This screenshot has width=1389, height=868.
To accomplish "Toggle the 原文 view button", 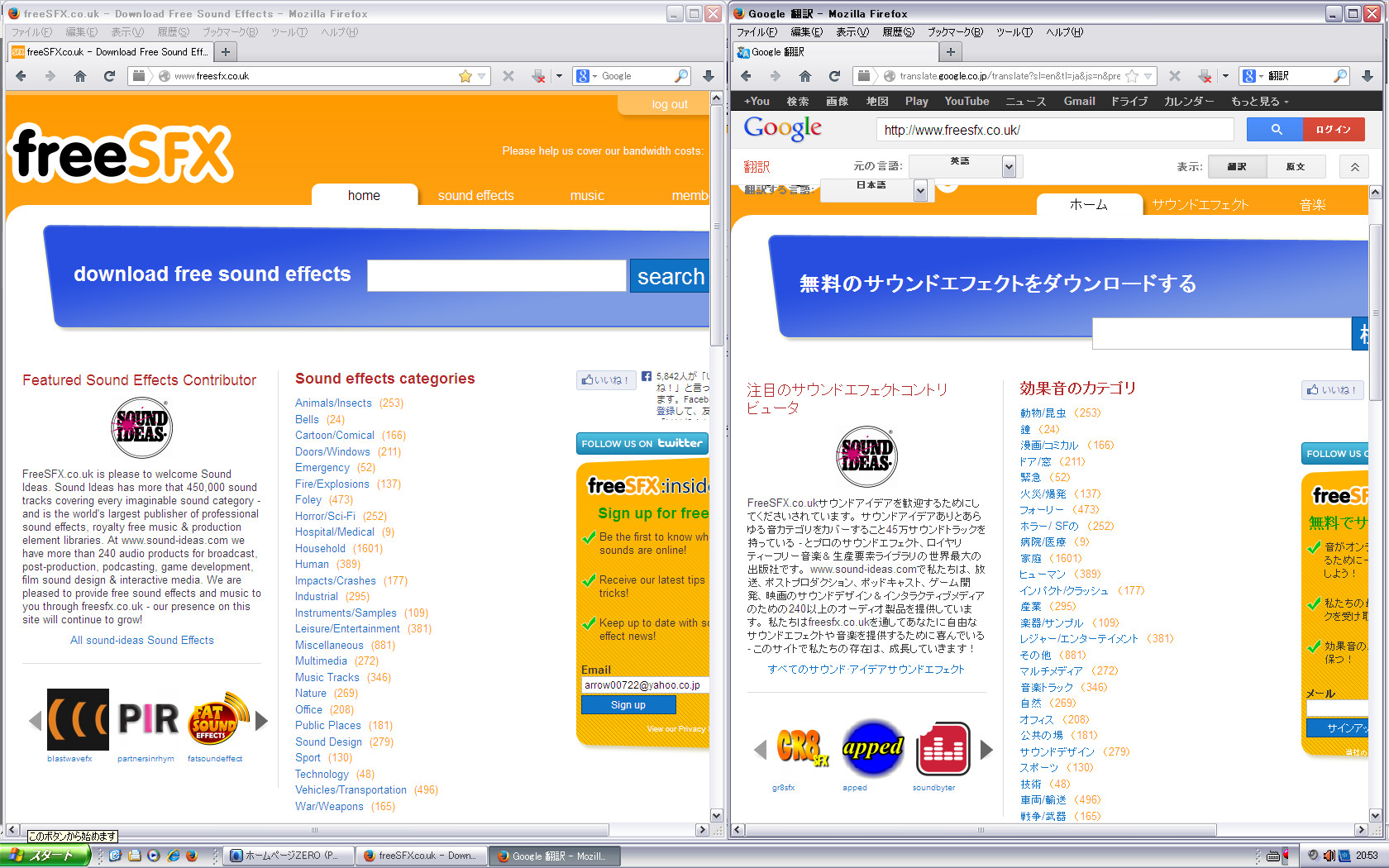I will pos(1296,166).
